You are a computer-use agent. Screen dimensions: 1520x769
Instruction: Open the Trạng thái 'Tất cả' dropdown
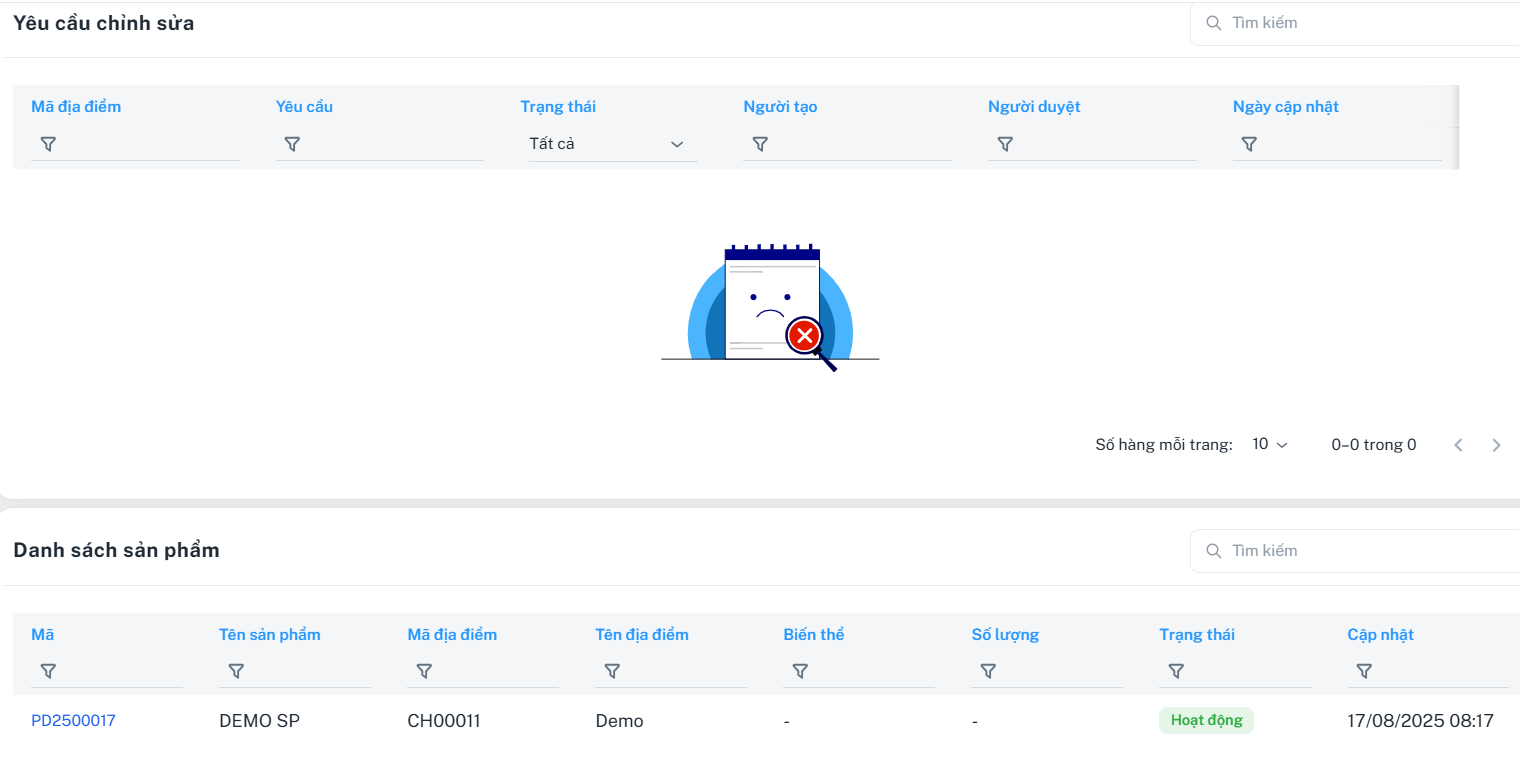coord(608,144)
